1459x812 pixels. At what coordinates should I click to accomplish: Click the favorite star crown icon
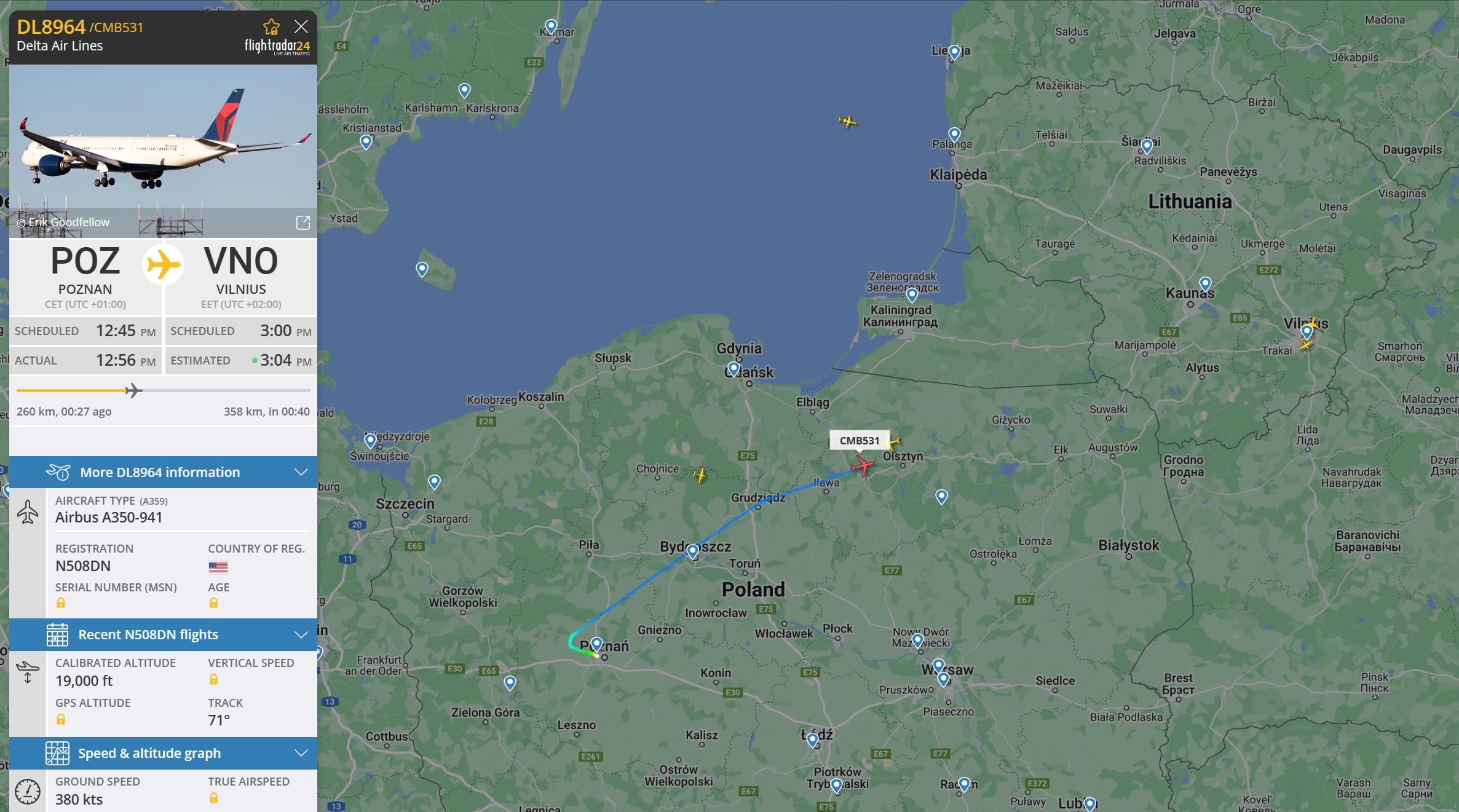pyautogui.click(x=271, y=27)
